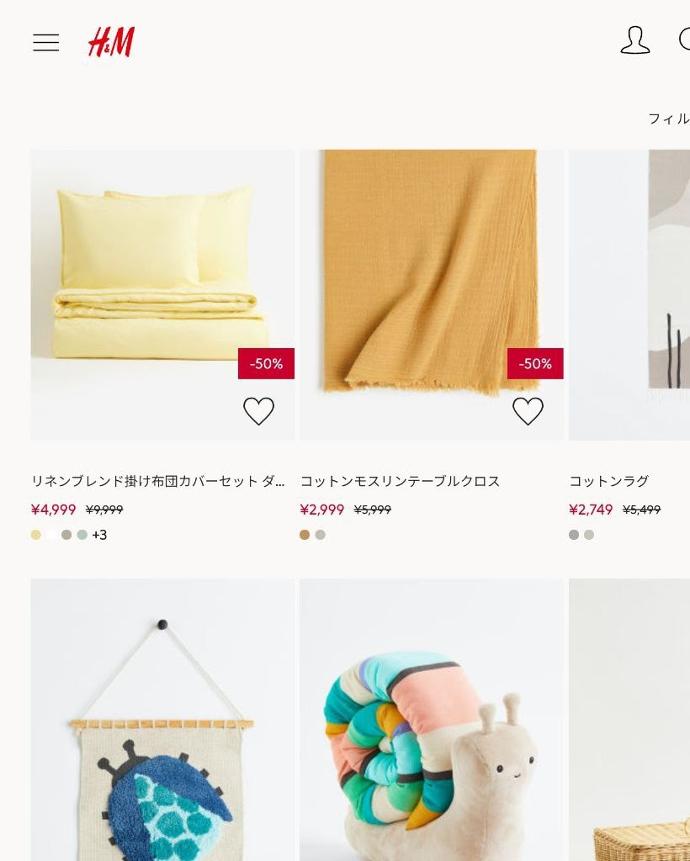View the beetle wall hanging image
Image resolution: width=690 pixels, height=861 pixels.
pyautogui.click(x=162, y=719)
